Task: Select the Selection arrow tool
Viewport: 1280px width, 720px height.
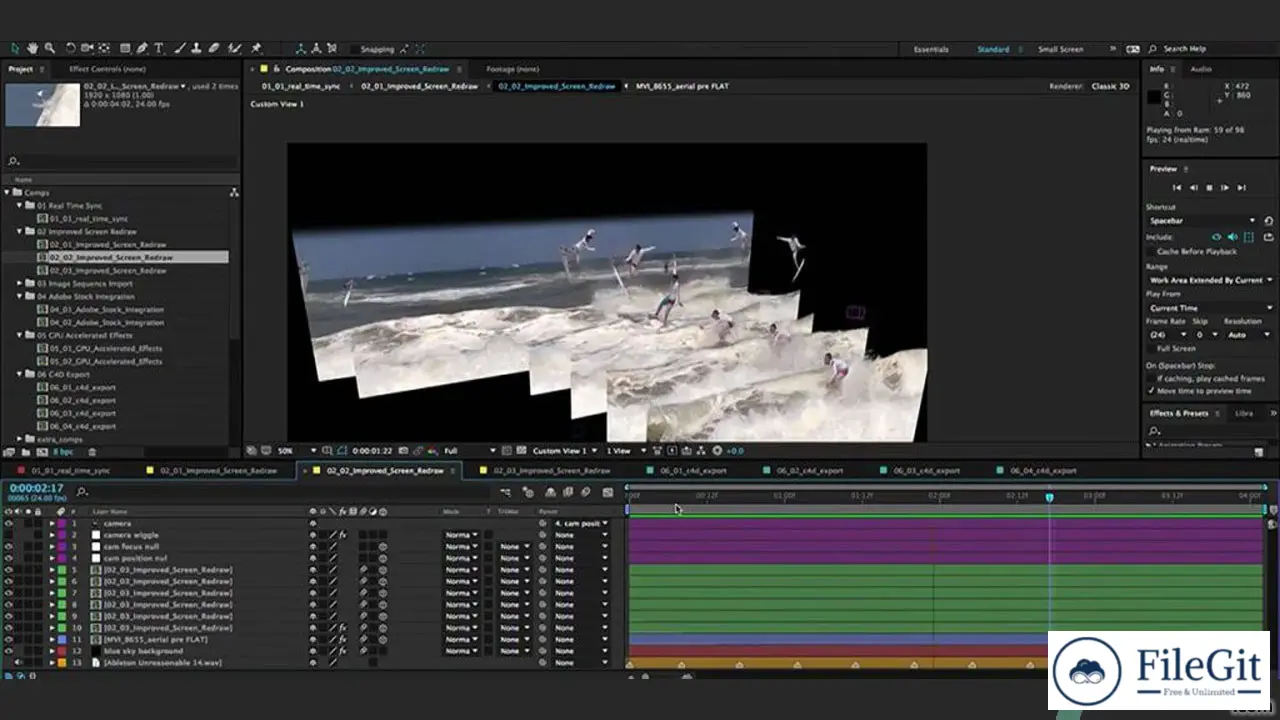Action: pyautogui.click(x=14, y=48)
